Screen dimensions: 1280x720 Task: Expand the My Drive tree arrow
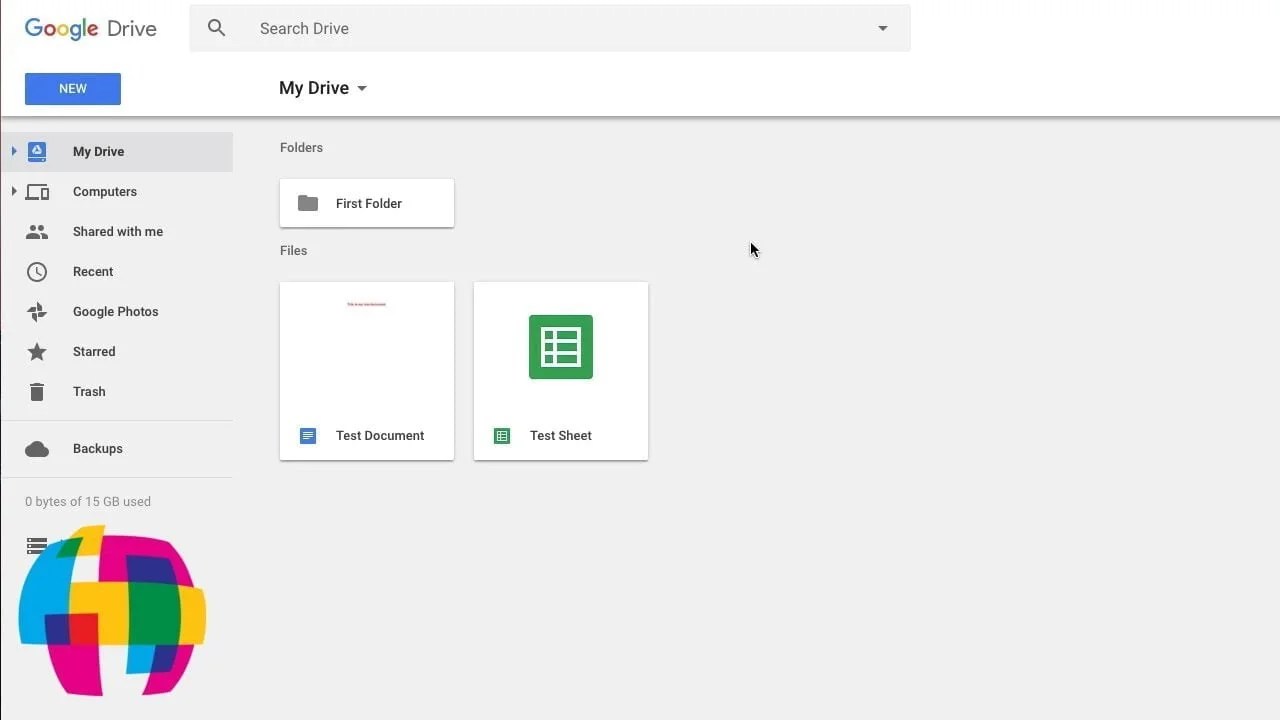[13, 151]
